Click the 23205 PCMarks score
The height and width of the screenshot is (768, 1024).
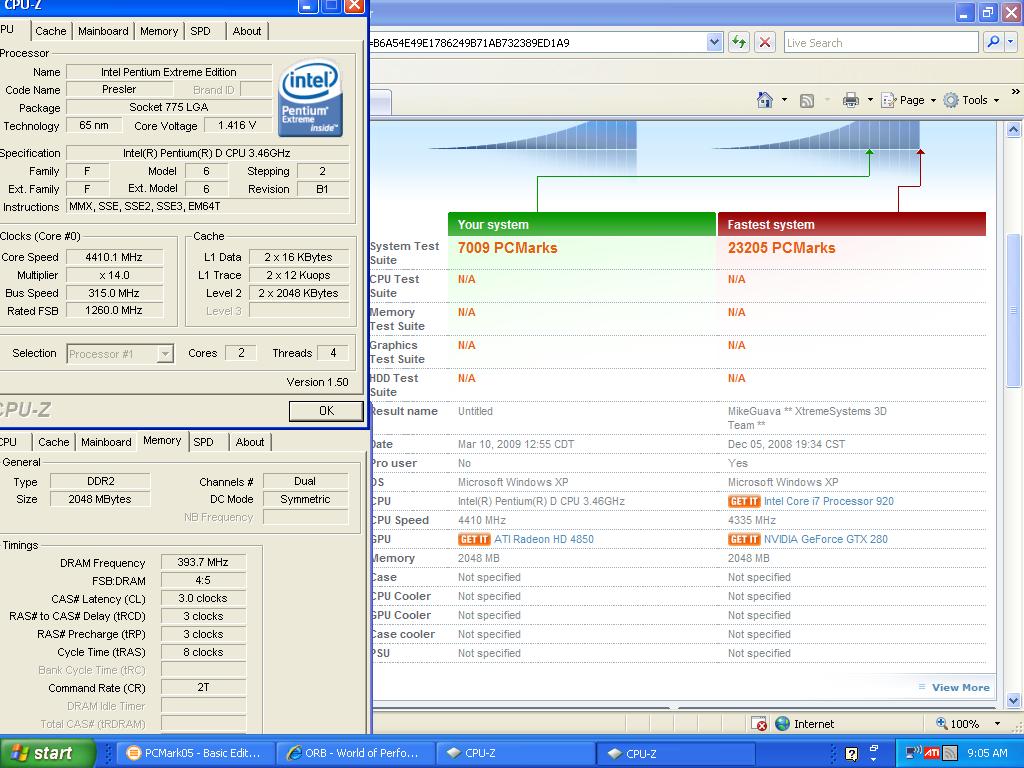click(781, 248)
